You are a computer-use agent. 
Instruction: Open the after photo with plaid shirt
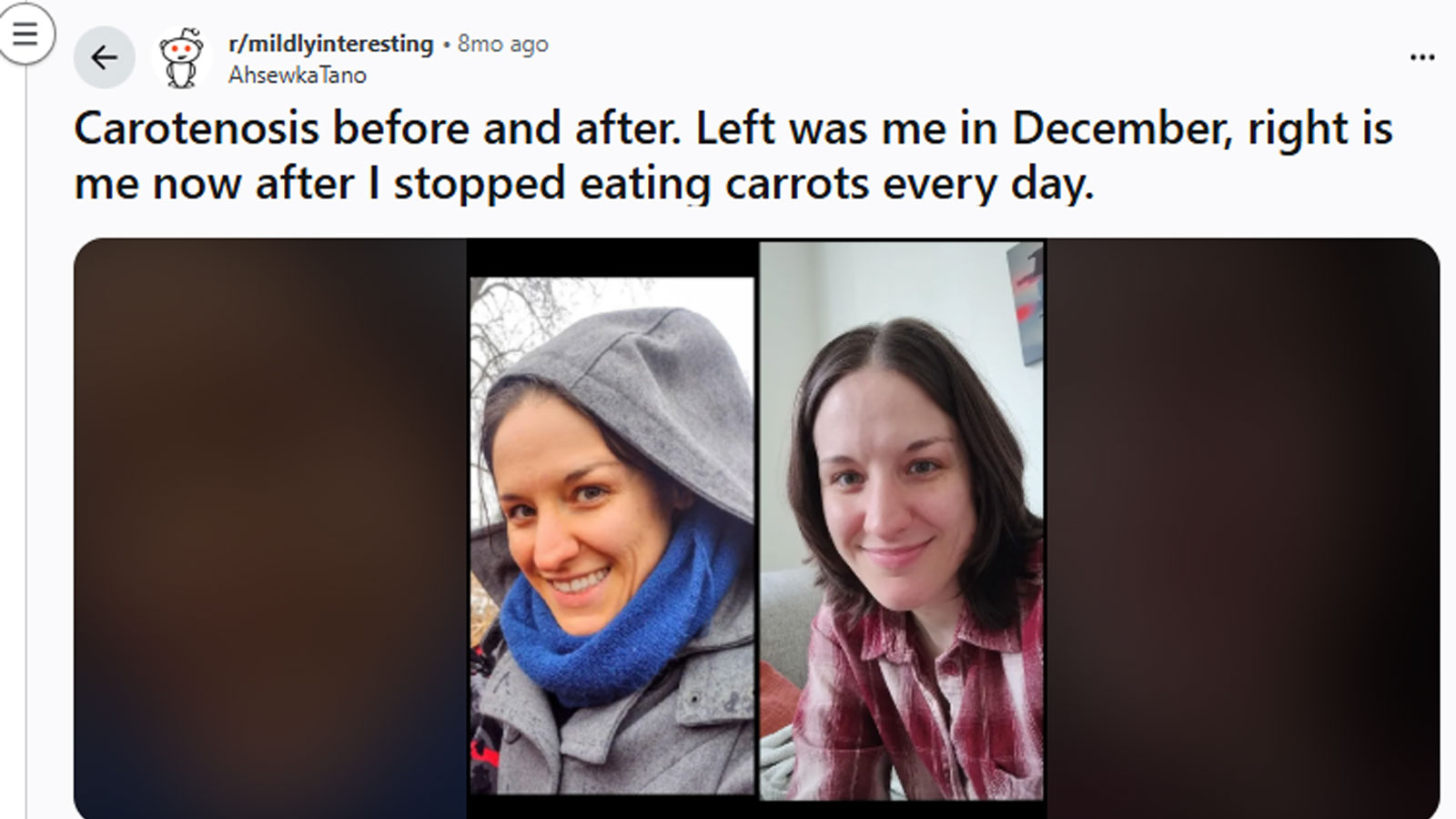tap(902, 521)
